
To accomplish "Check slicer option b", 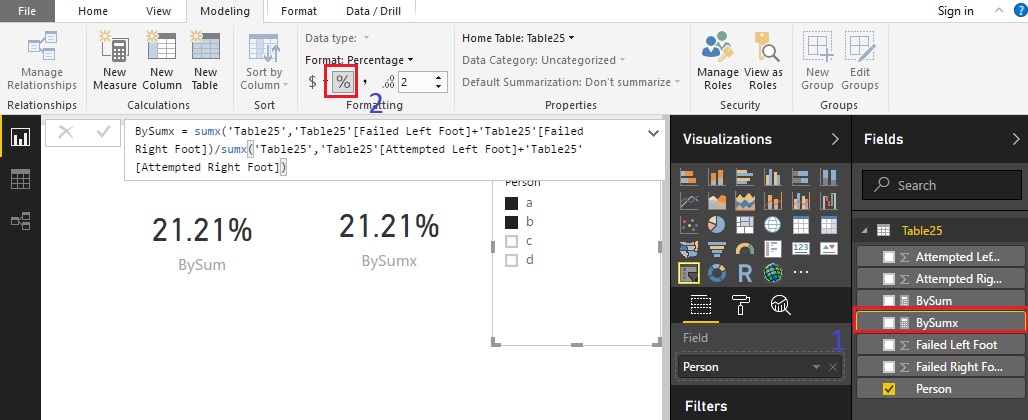I will 511,222.
